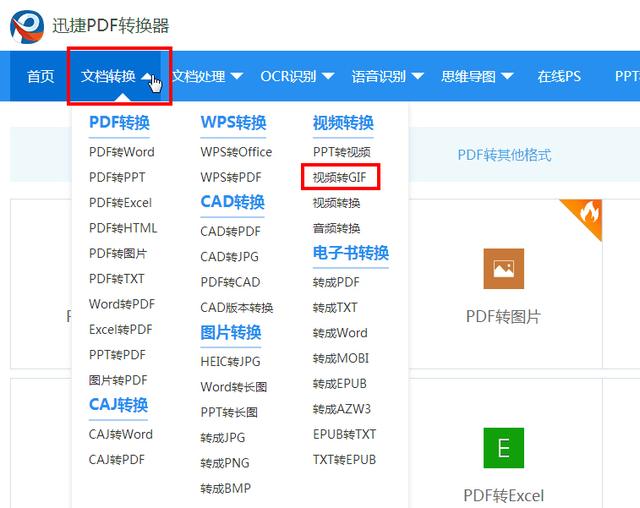Select HEIC转JPG option
Screen dimensions: 640x508
tap(230, 361)
